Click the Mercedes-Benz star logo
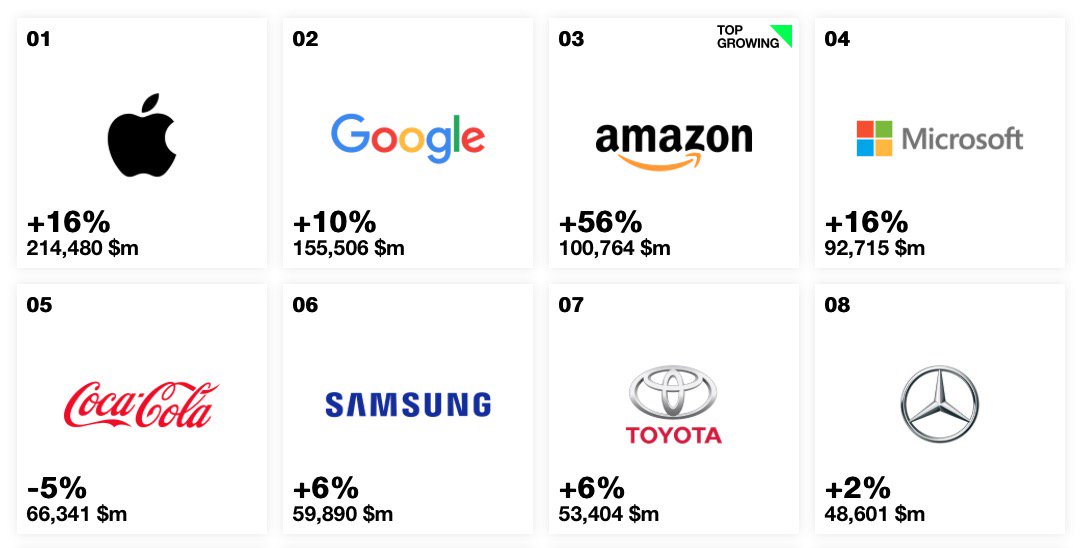Screen dimensions: 1081x548 (x=939, y=403)
